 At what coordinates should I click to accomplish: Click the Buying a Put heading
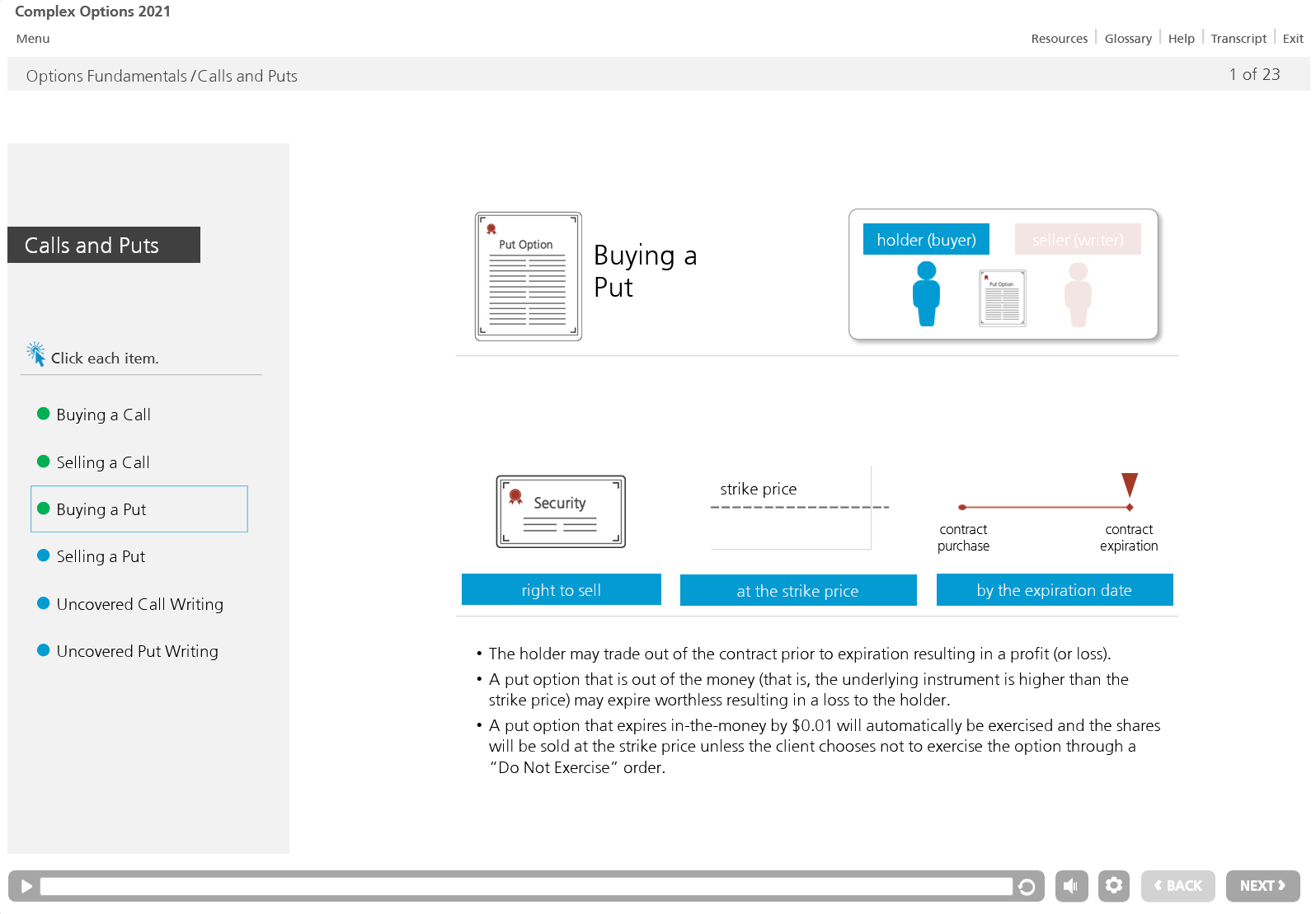645,271
